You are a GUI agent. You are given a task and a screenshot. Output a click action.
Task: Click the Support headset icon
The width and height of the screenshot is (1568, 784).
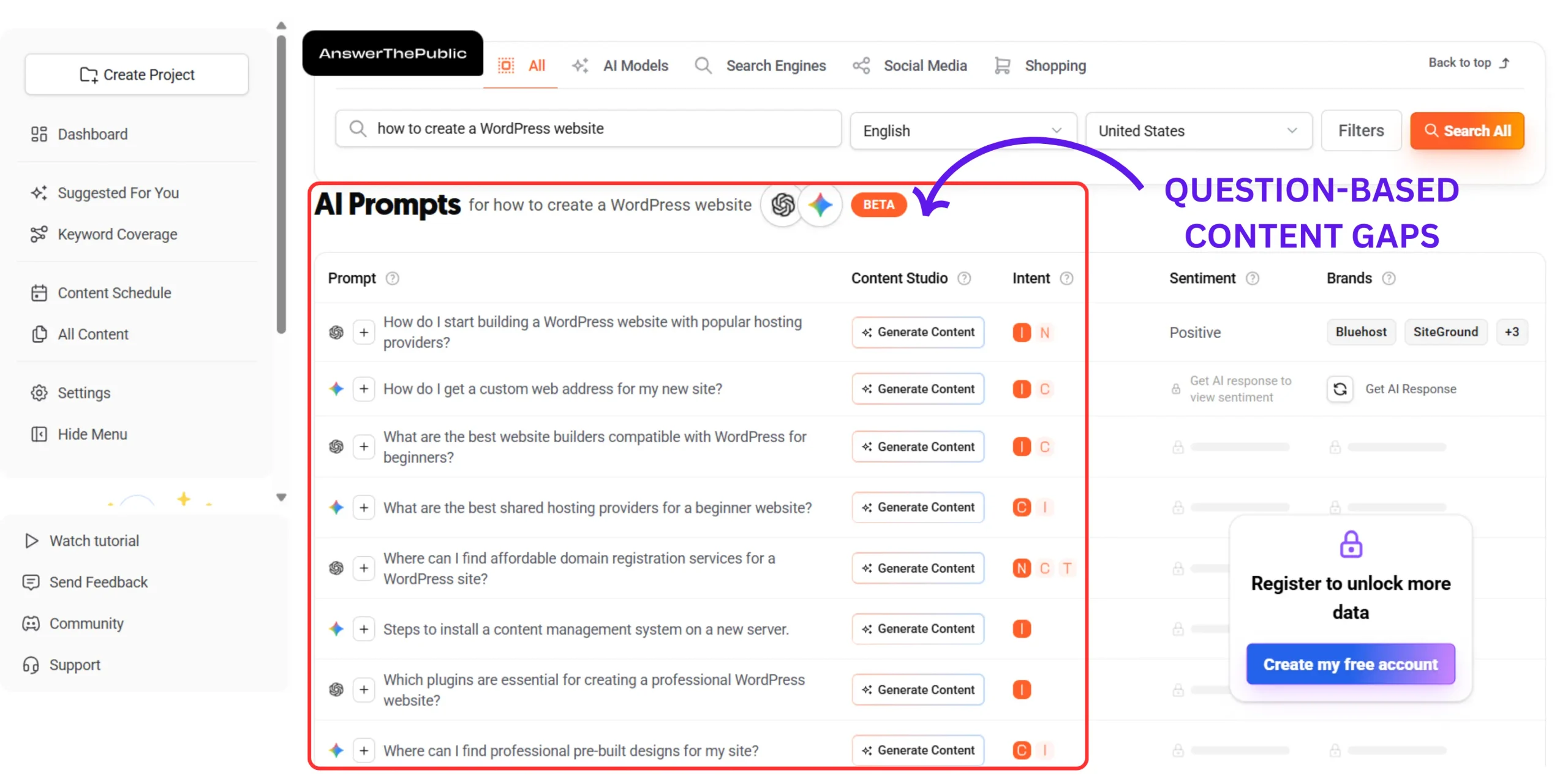(x=31, y=665)
